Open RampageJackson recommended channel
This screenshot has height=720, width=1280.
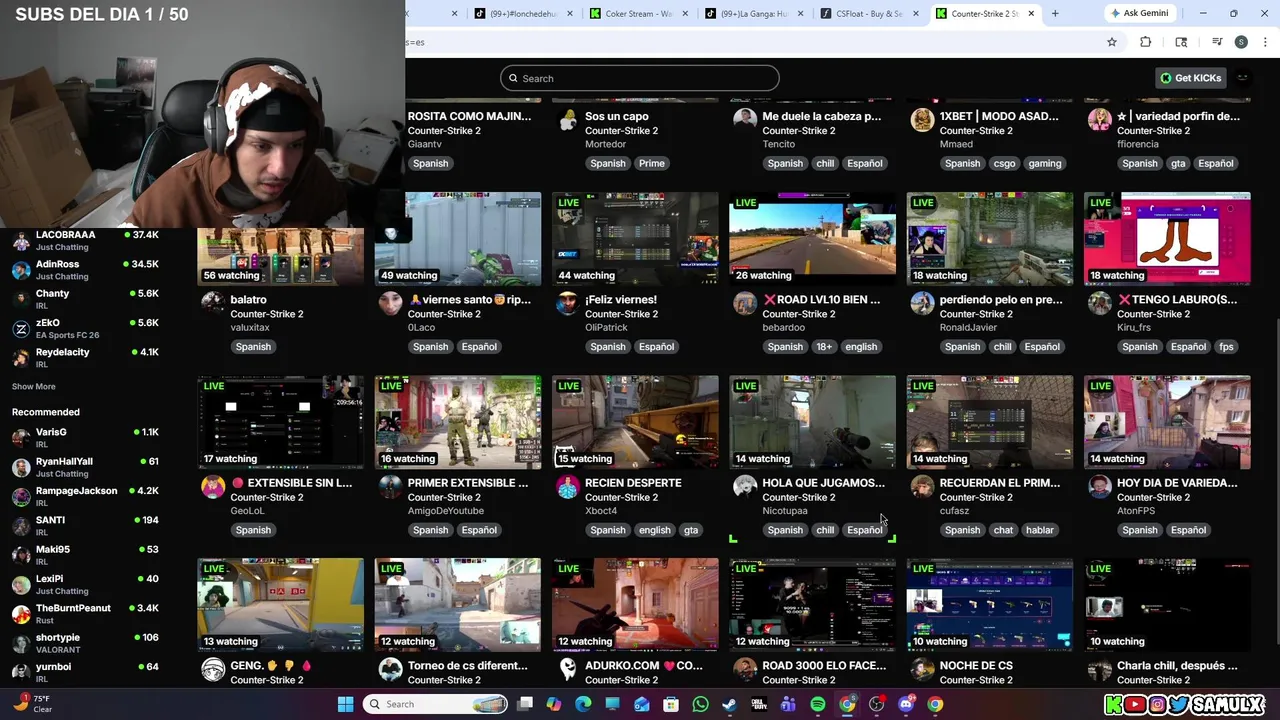pos(85,496)
